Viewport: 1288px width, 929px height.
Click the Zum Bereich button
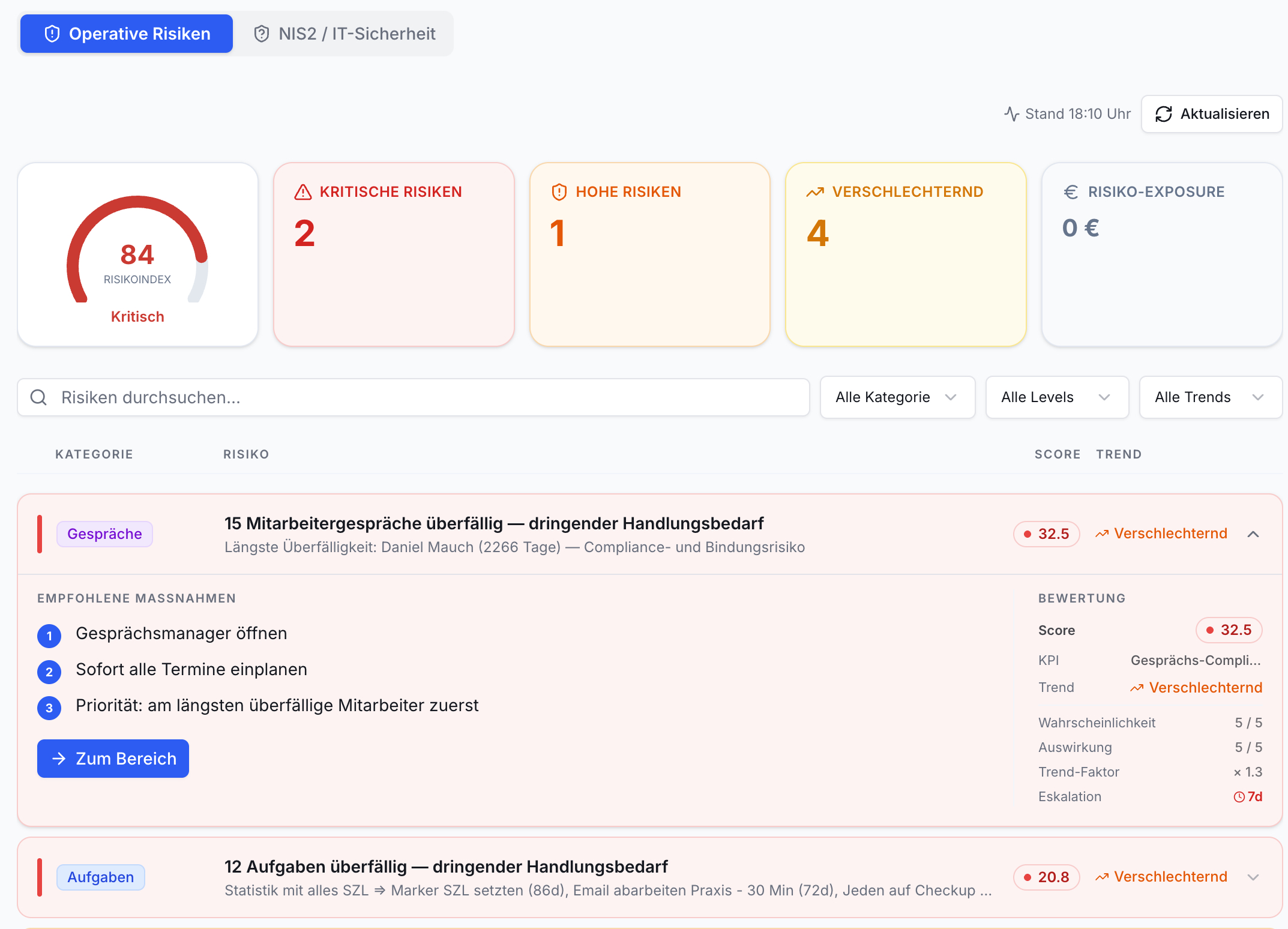tap(113, 759)
